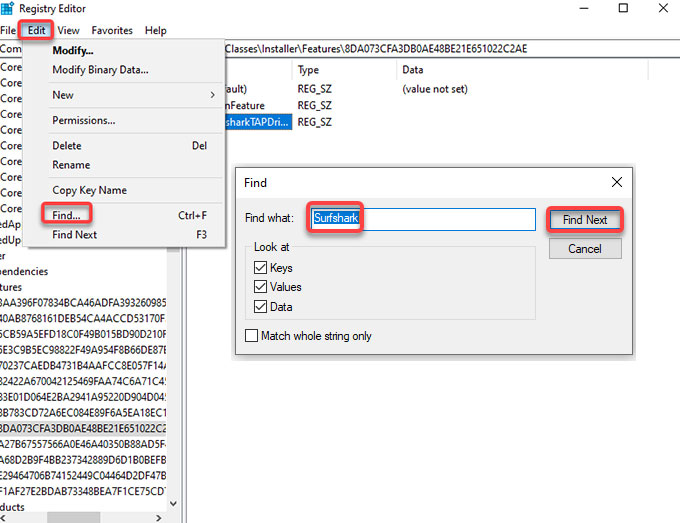This screenshot has width=680, height=523.
Task: Open the View menu
Action: [x=69, y=30]
